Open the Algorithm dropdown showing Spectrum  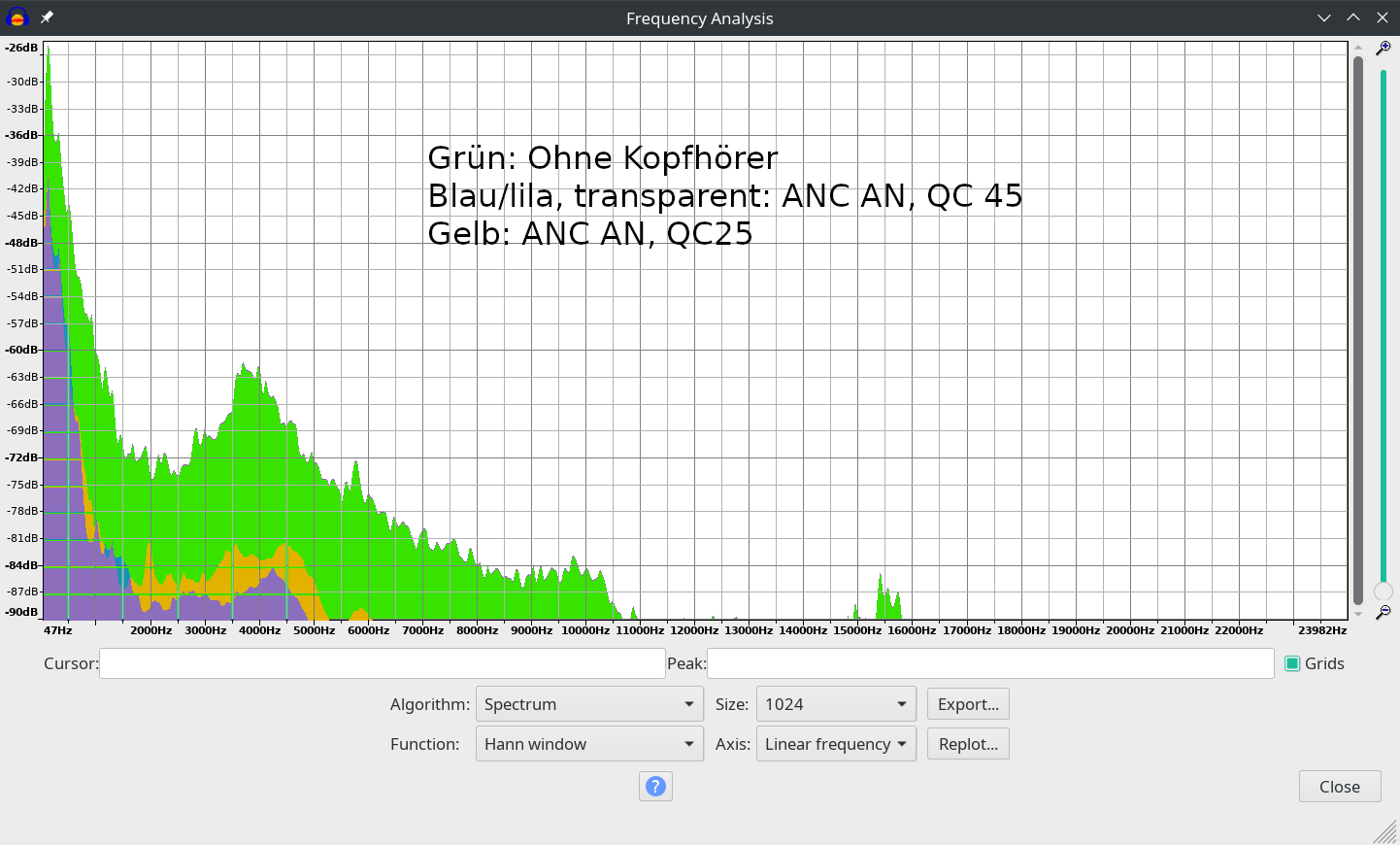tap(588, 704)
